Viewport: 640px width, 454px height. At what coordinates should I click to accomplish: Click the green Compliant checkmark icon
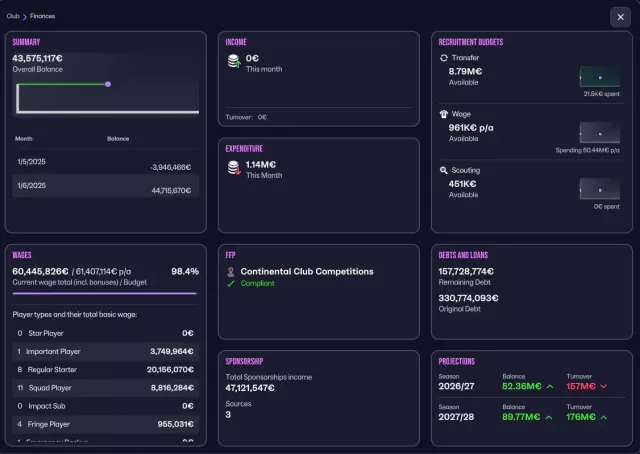pyautogui.click(x=231, y=283)
